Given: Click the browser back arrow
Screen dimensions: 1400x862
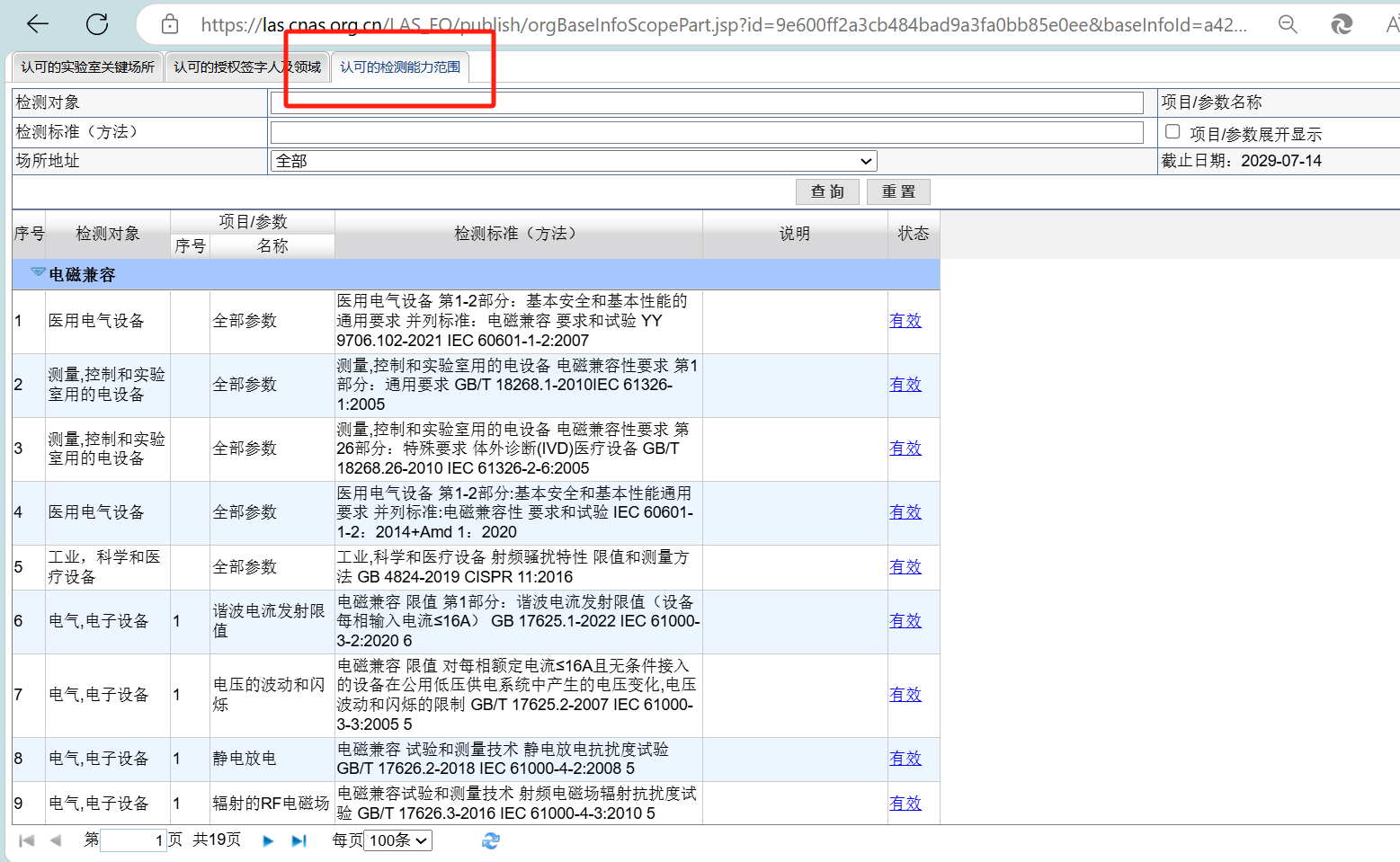Looking at the screenshot, I should pos(38,24).
